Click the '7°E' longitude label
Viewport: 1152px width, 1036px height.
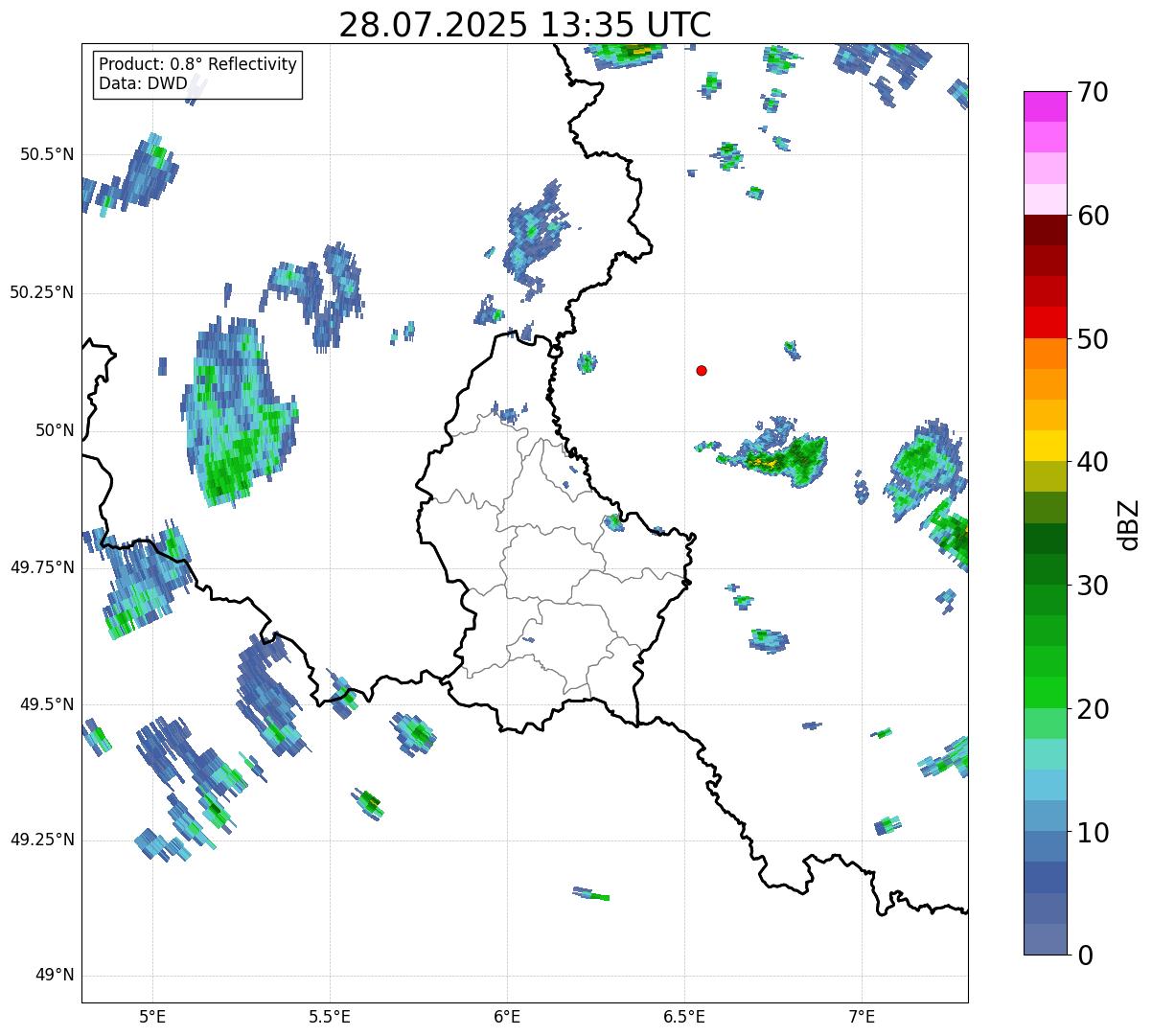point(862,1016)
